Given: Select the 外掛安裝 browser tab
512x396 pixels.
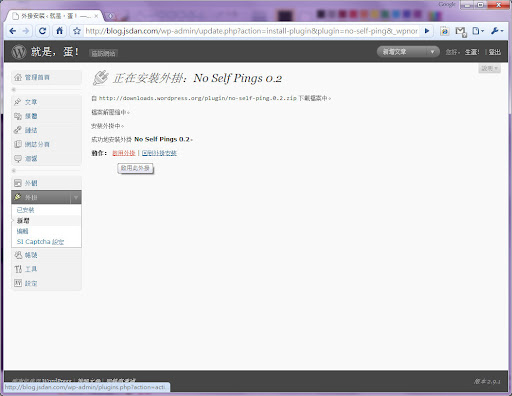Looking at the screenshot, I should [x=55, y=16].
